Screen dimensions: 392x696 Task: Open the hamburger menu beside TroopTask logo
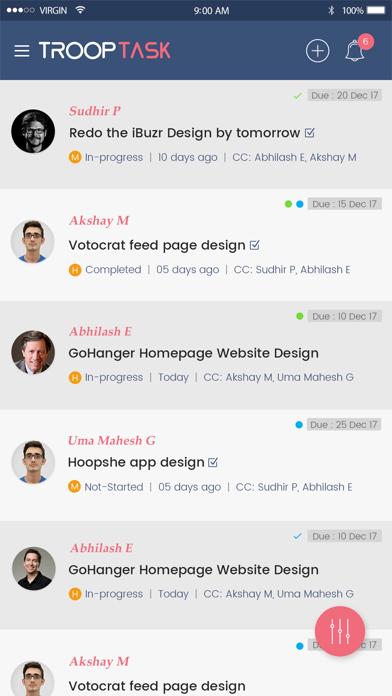(22, 51)
